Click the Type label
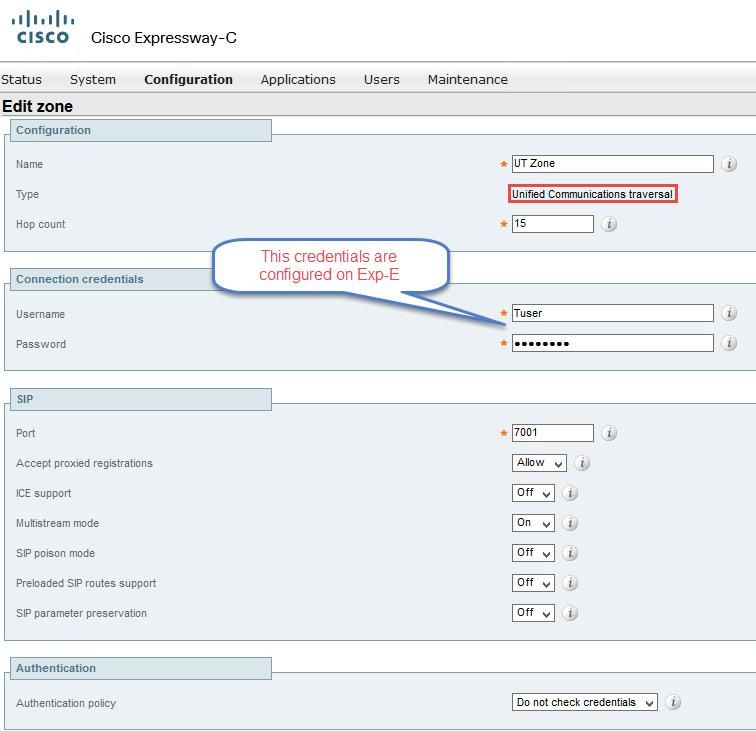This screenshot has width=756, height=731. 27,194
